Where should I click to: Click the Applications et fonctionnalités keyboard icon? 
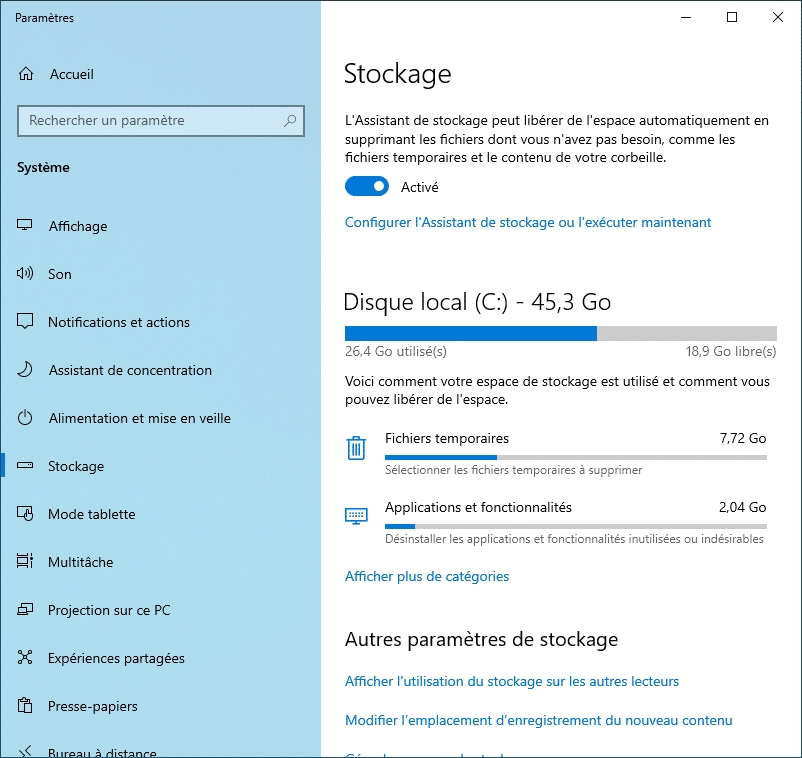356,516
